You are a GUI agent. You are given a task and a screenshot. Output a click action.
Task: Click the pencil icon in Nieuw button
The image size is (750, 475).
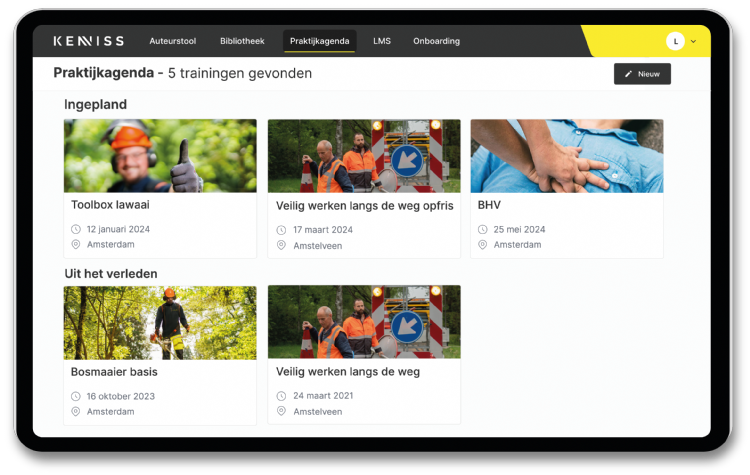pos(629,74)
